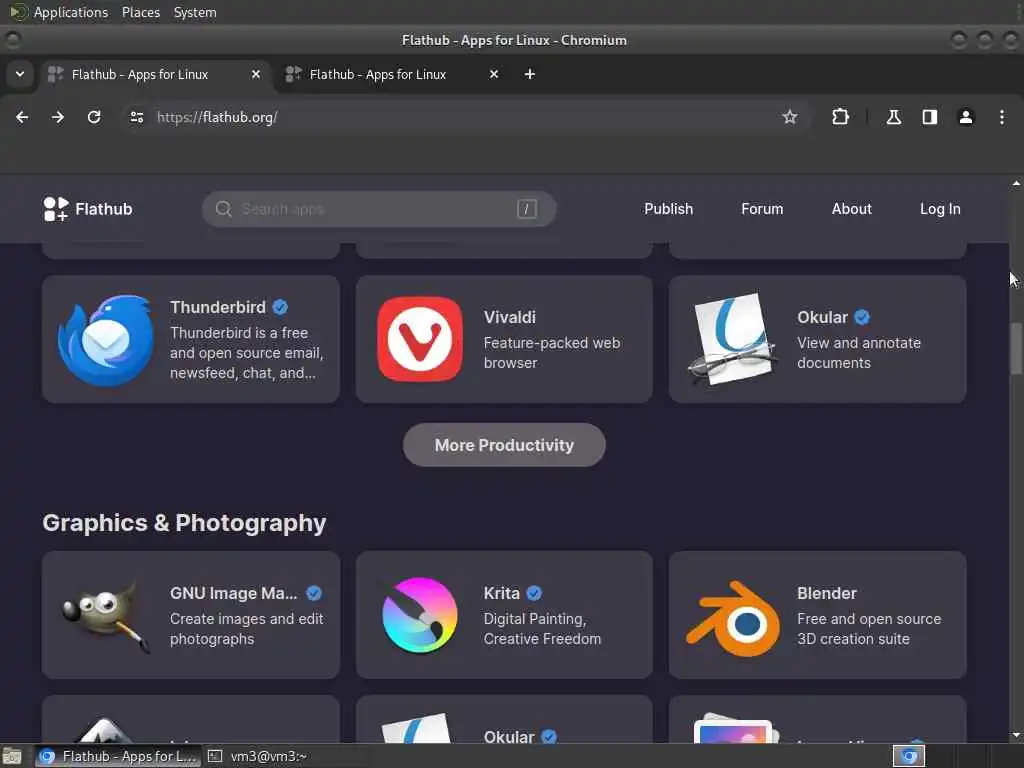Click GNU Image Ma... verified badge
This screenshot has height=768, width=1024.
click(x=313, y=593)
